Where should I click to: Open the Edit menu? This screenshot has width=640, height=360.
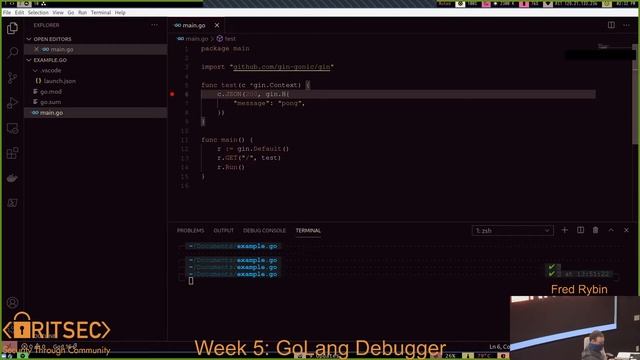19,13
